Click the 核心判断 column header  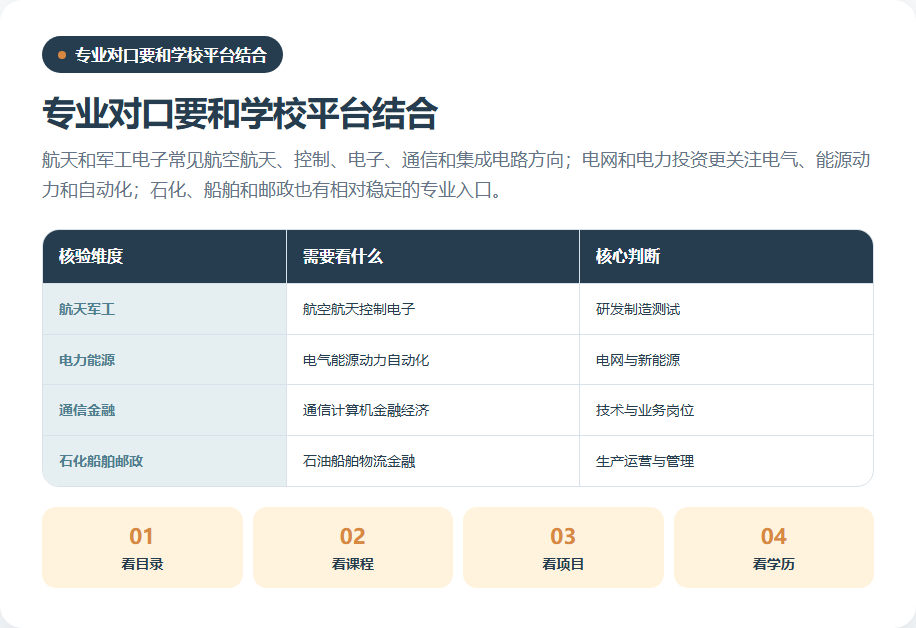pyautogui.click(x=726, y=256)
